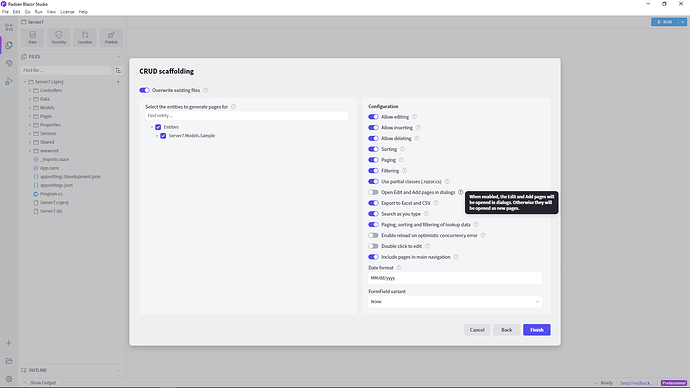Click help icon next to Use partial classes

click(447, 181)
